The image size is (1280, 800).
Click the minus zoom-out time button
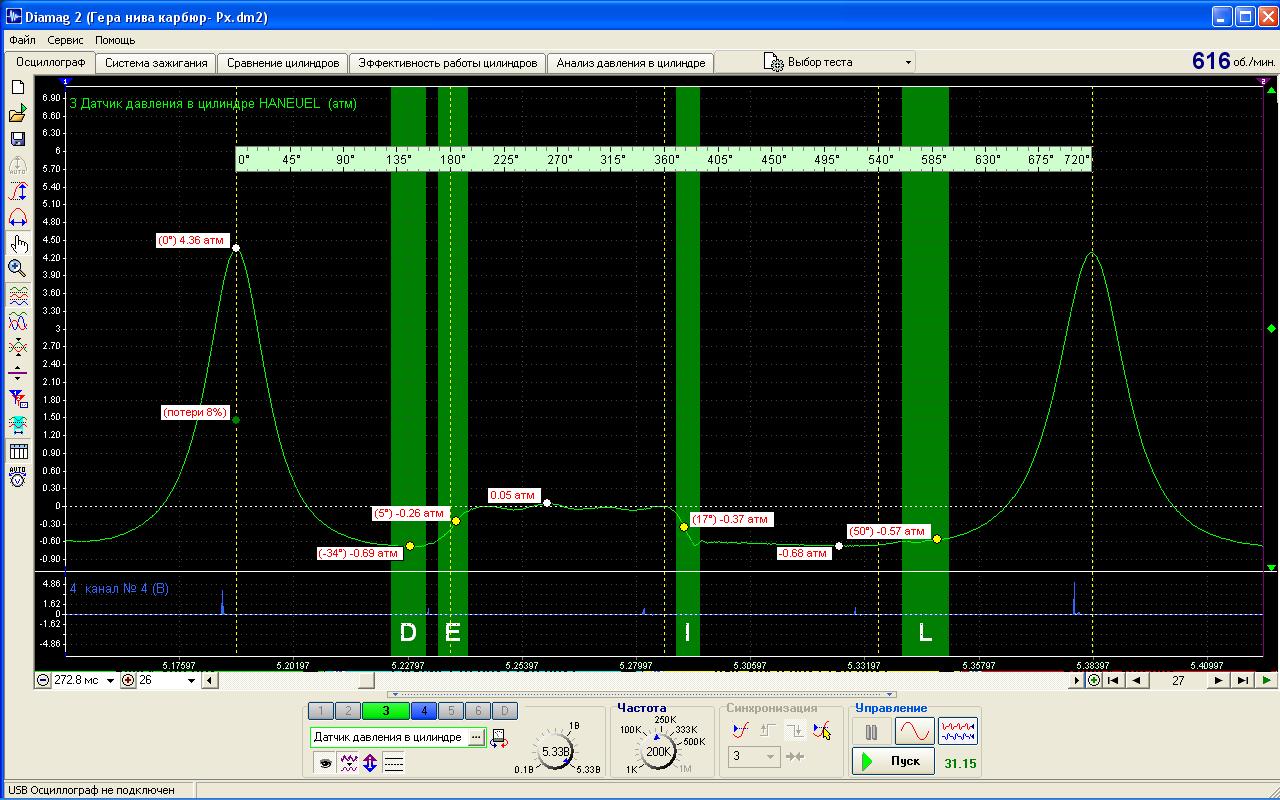pos(43,680)
